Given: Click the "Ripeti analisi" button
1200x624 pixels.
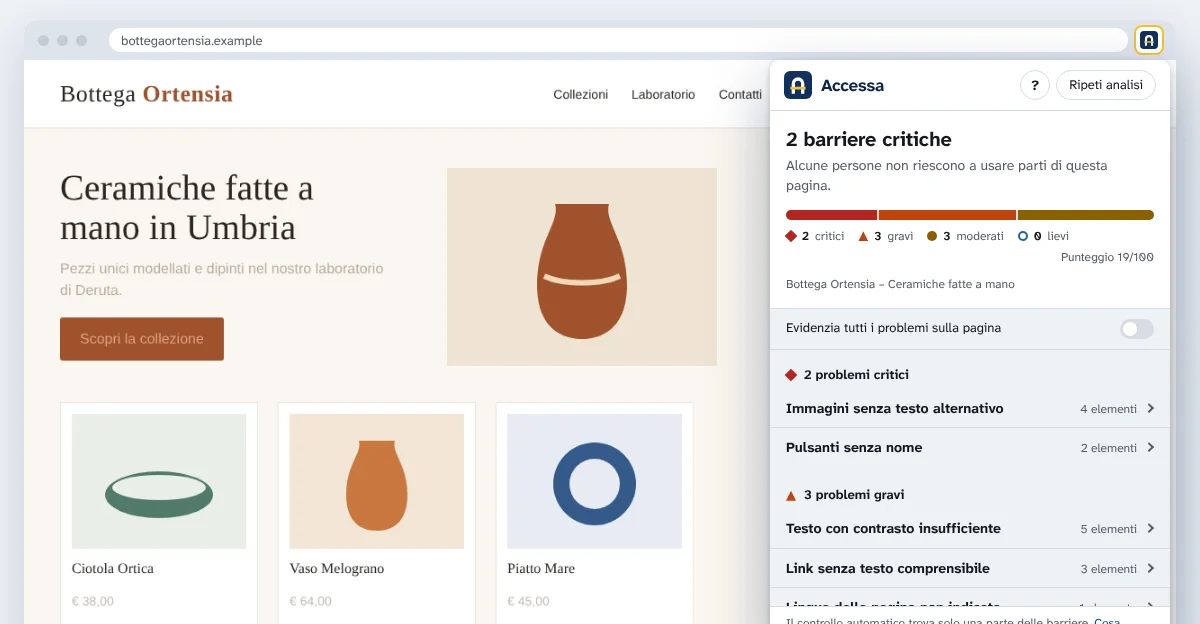Looking at the screenshot, I should pyautogui.click(x=1106, y=85).
